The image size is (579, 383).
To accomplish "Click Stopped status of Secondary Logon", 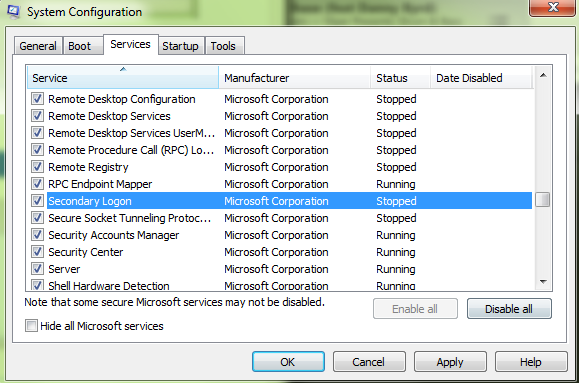I will pos(396,201).
